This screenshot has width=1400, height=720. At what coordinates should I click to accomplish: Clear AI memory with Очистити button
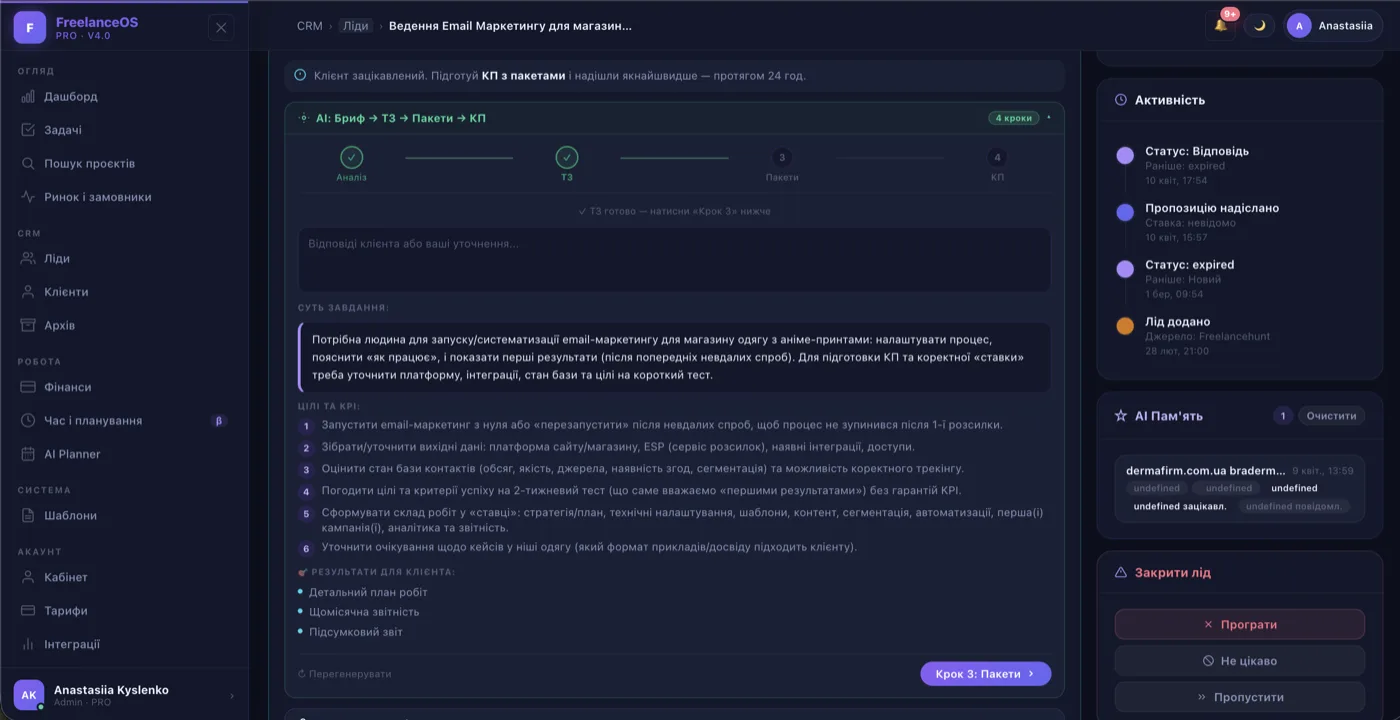pyautogui.click(x=1331, y=415)
